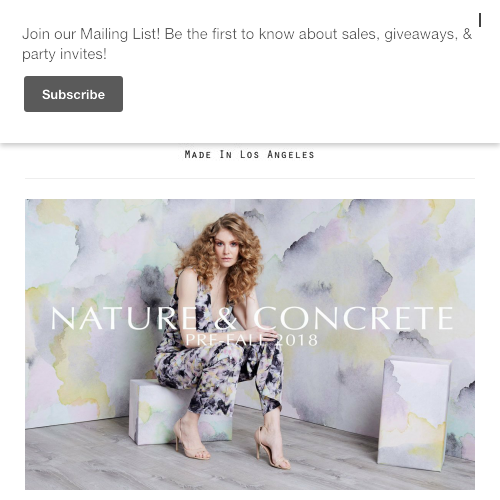
Task: Click the 'Join our Mailing List!' message text
Action: [91, 34]
